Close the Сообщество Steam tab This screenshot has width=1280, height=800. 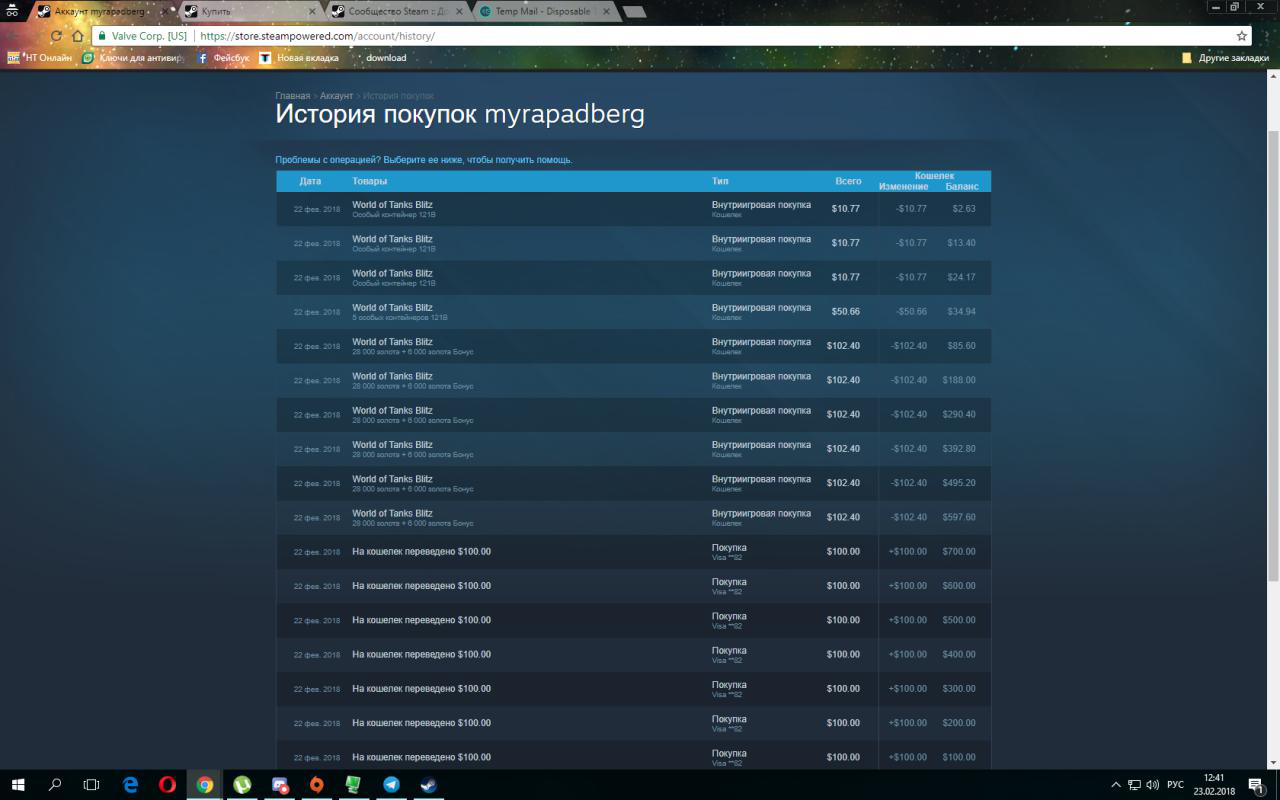coord(458,12)
